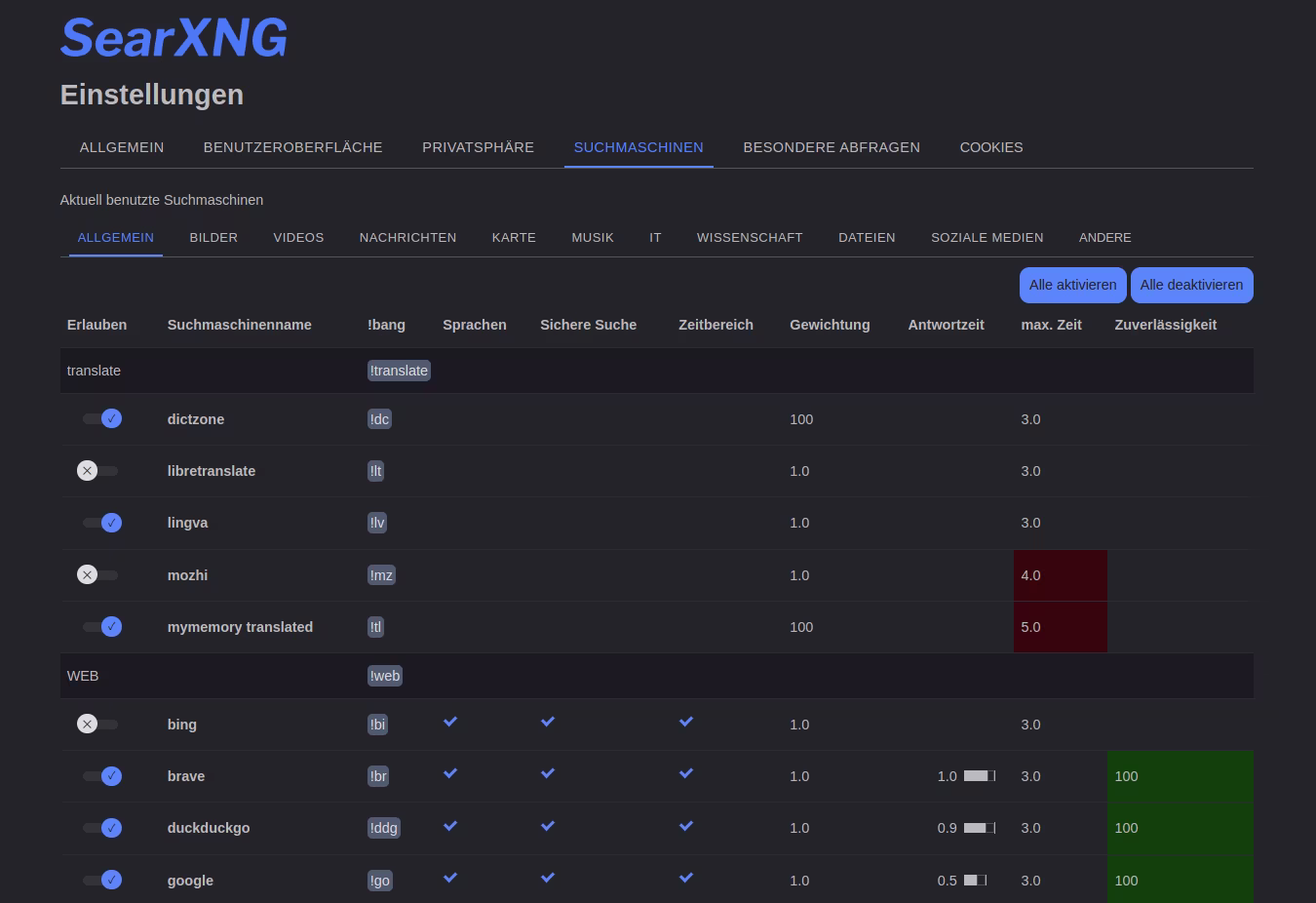Toggle the google engine switch off
The width and height of the screenshot is (1316, 903).
(101, 881)
